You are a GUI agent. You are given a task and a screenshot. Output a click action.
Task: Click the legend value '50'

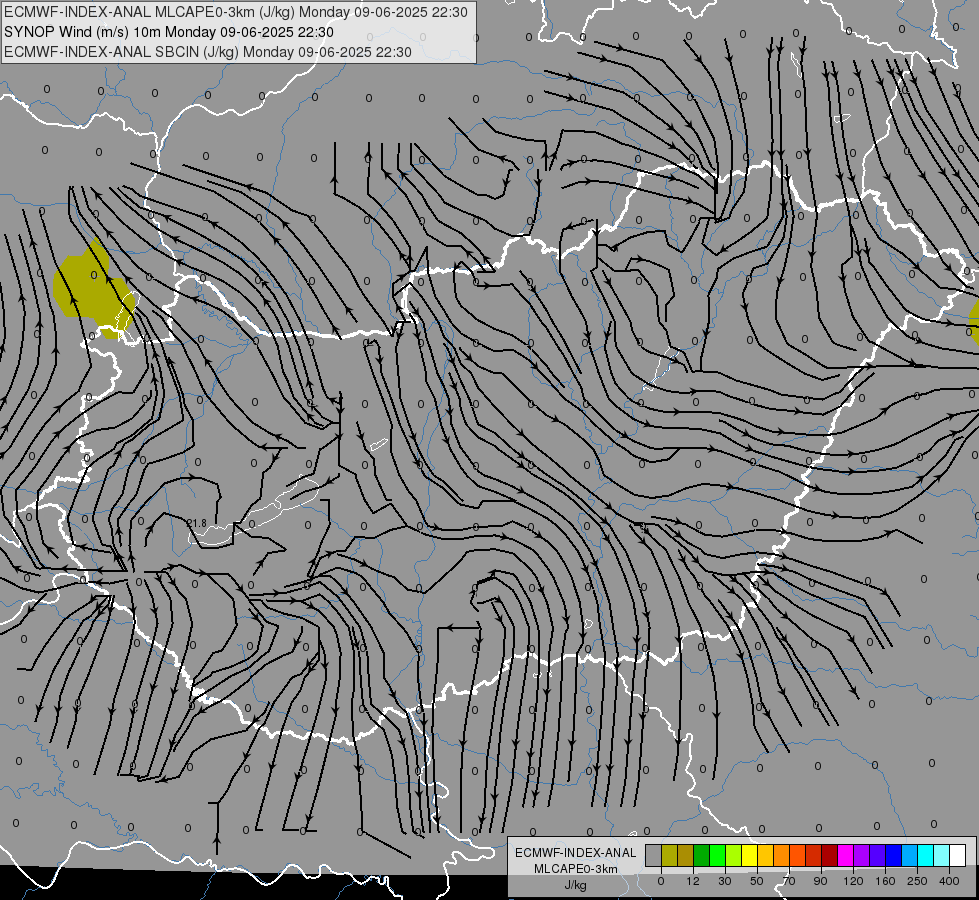(757, 881)
